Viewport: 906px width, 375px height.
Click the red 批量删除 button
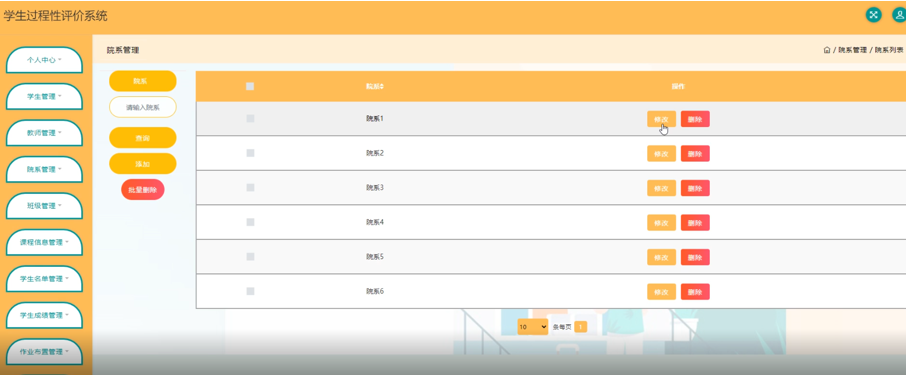[x=143, y=190]
